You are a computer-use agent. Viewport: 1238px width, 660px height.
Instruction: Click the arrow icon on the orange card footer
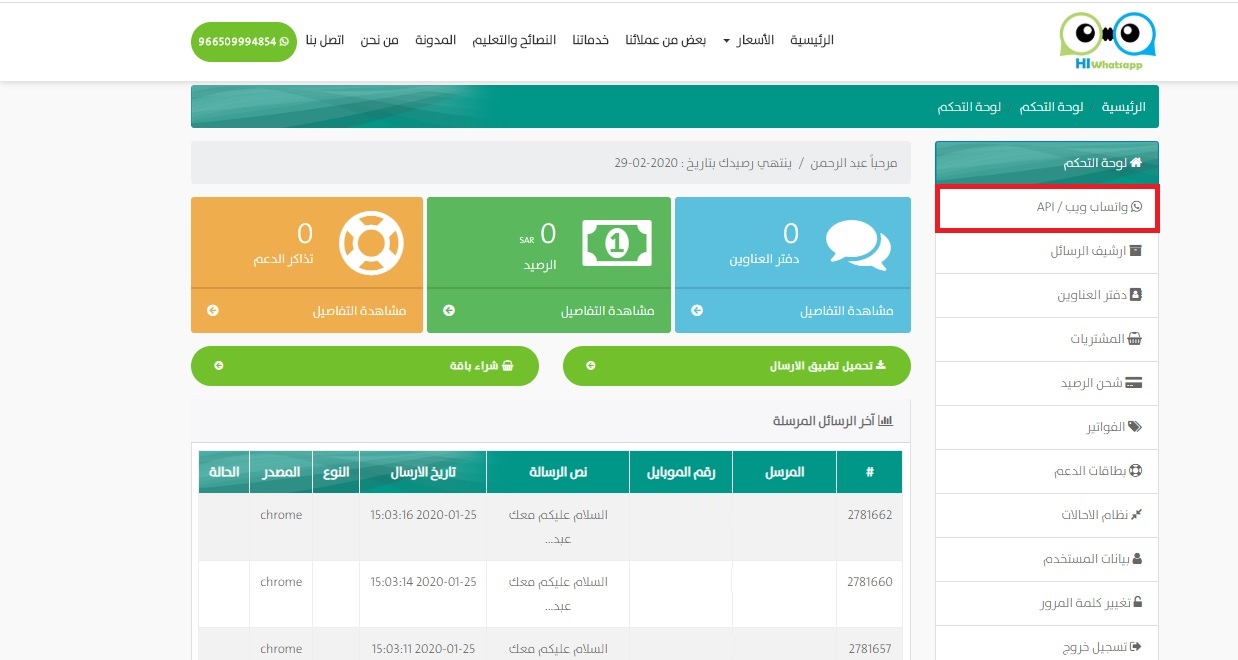tap(212, 311)
